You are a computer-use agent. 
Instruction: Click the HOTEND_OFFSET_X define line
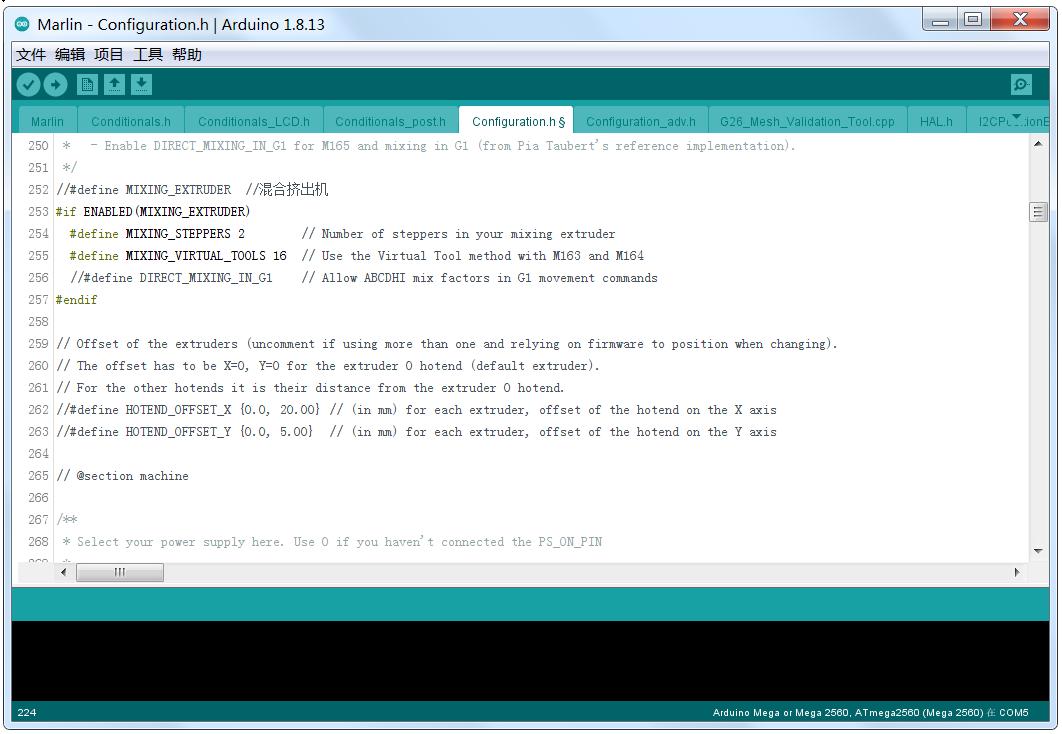pos(417,410)
